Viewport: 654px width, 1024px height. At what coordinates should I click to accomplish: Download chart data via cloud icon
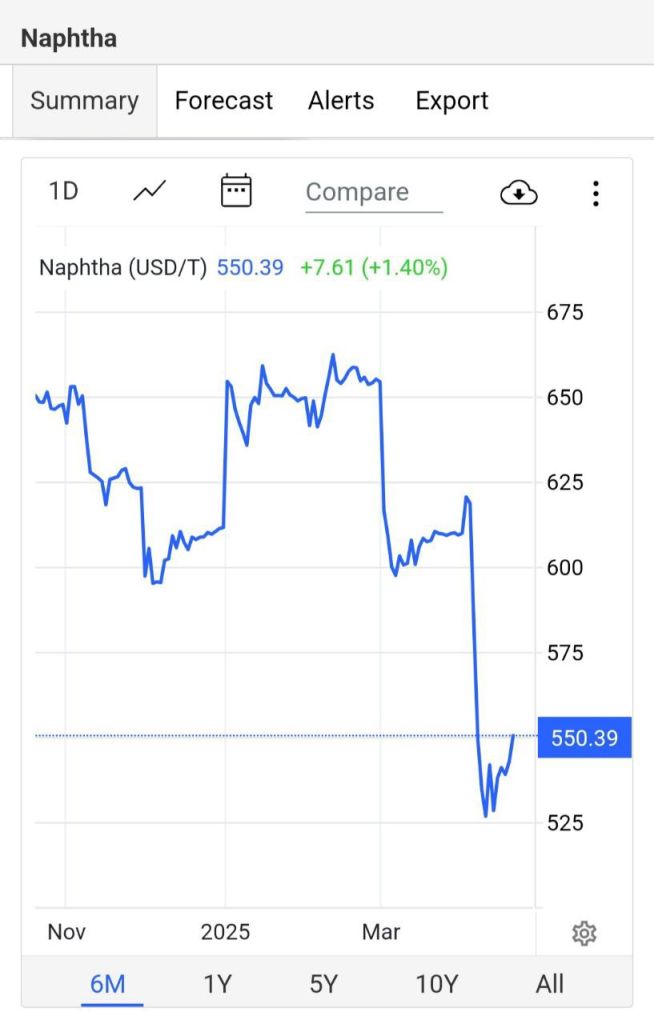519,193
